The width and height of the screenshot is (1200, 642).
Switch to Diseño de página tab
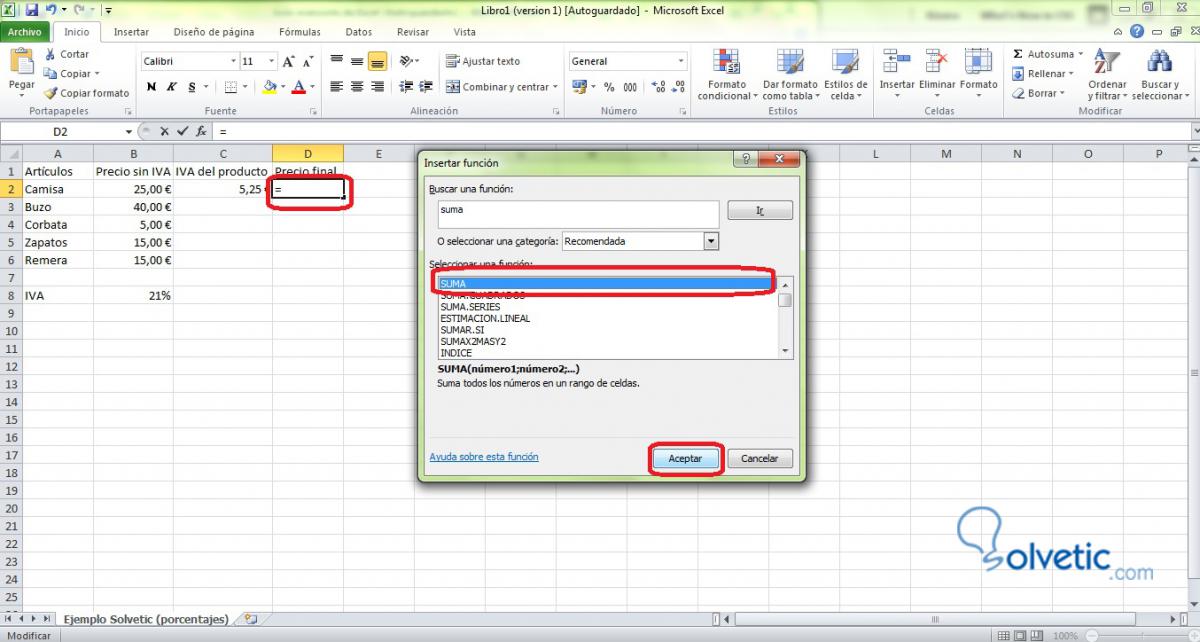(215, 32)
